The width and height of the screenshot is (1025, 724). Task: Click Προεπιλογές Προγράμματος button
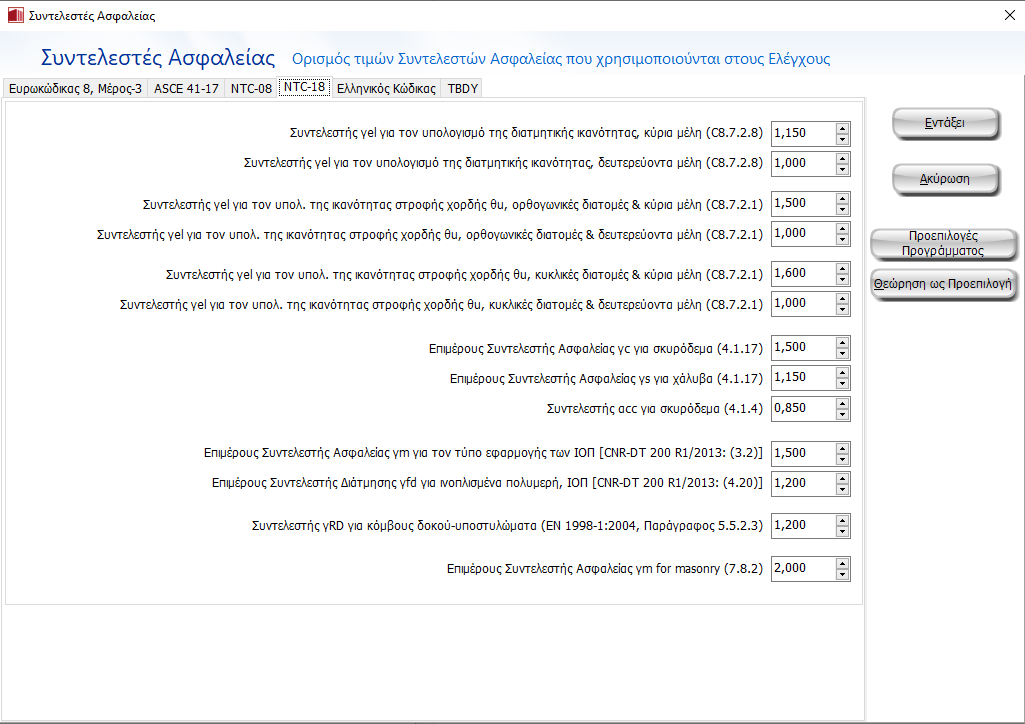(x=944, y=243)
